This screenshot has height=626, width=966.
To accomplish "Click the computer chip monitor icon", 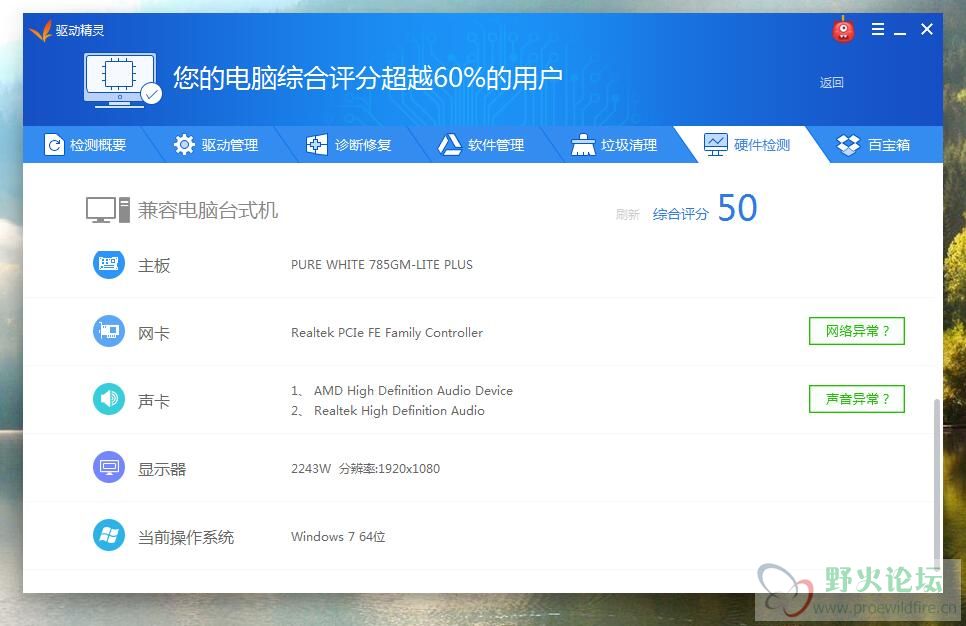I will tap(123, 81).
